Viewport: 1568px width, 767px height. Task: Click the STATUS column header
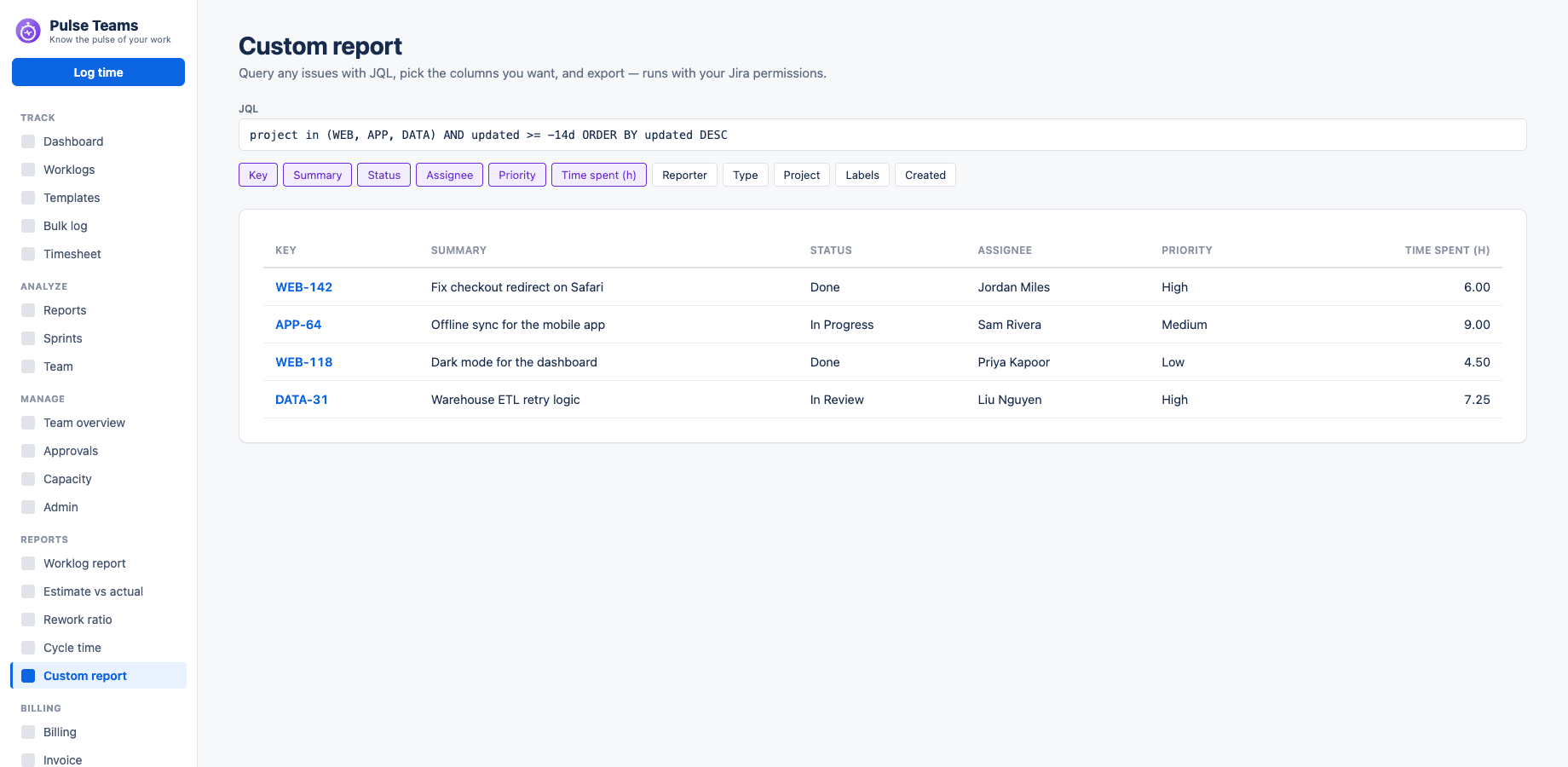click(831, 251)
